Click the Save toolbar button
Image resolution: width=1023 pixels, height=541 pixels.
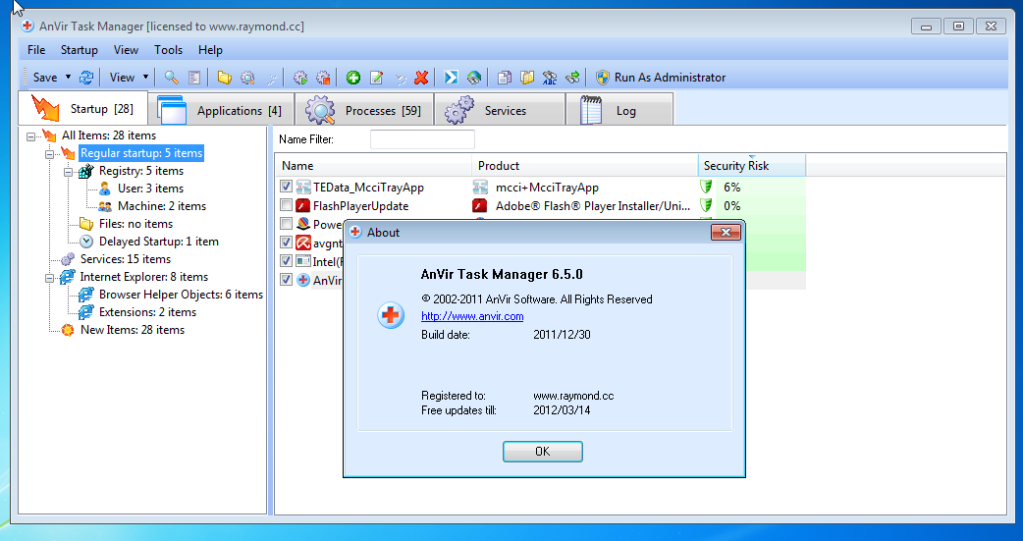click(45, 78)
